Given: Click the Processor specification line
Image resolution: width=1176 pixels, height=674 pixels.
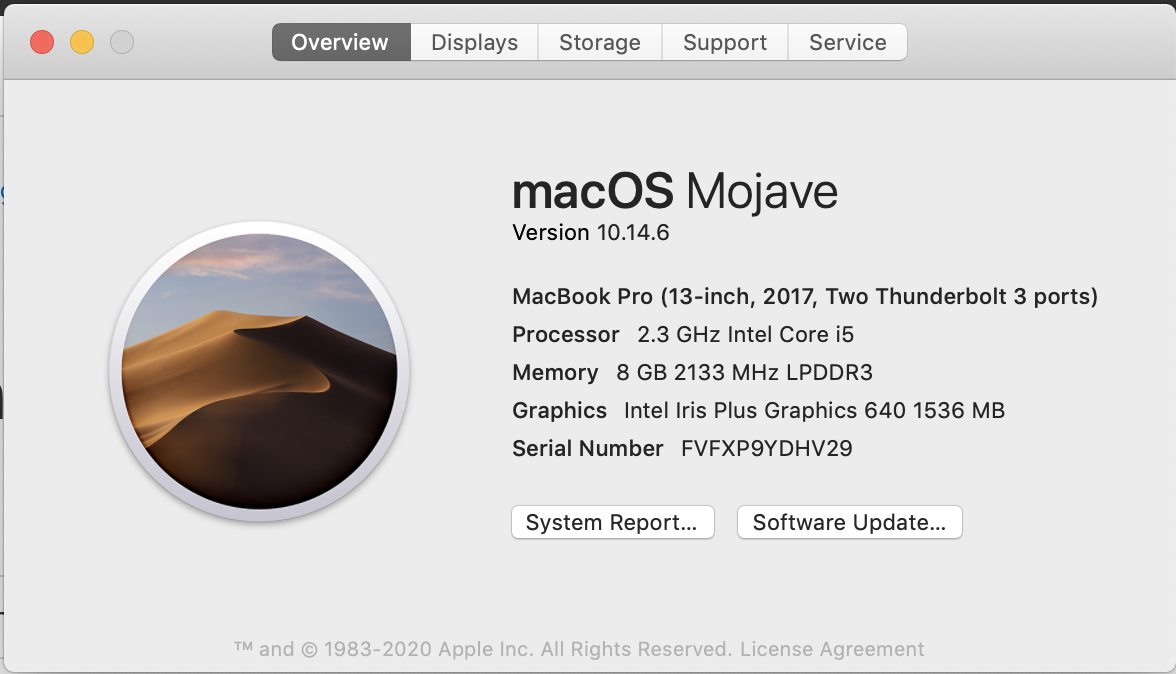Looking at the screenshot, I should point(683,334).
